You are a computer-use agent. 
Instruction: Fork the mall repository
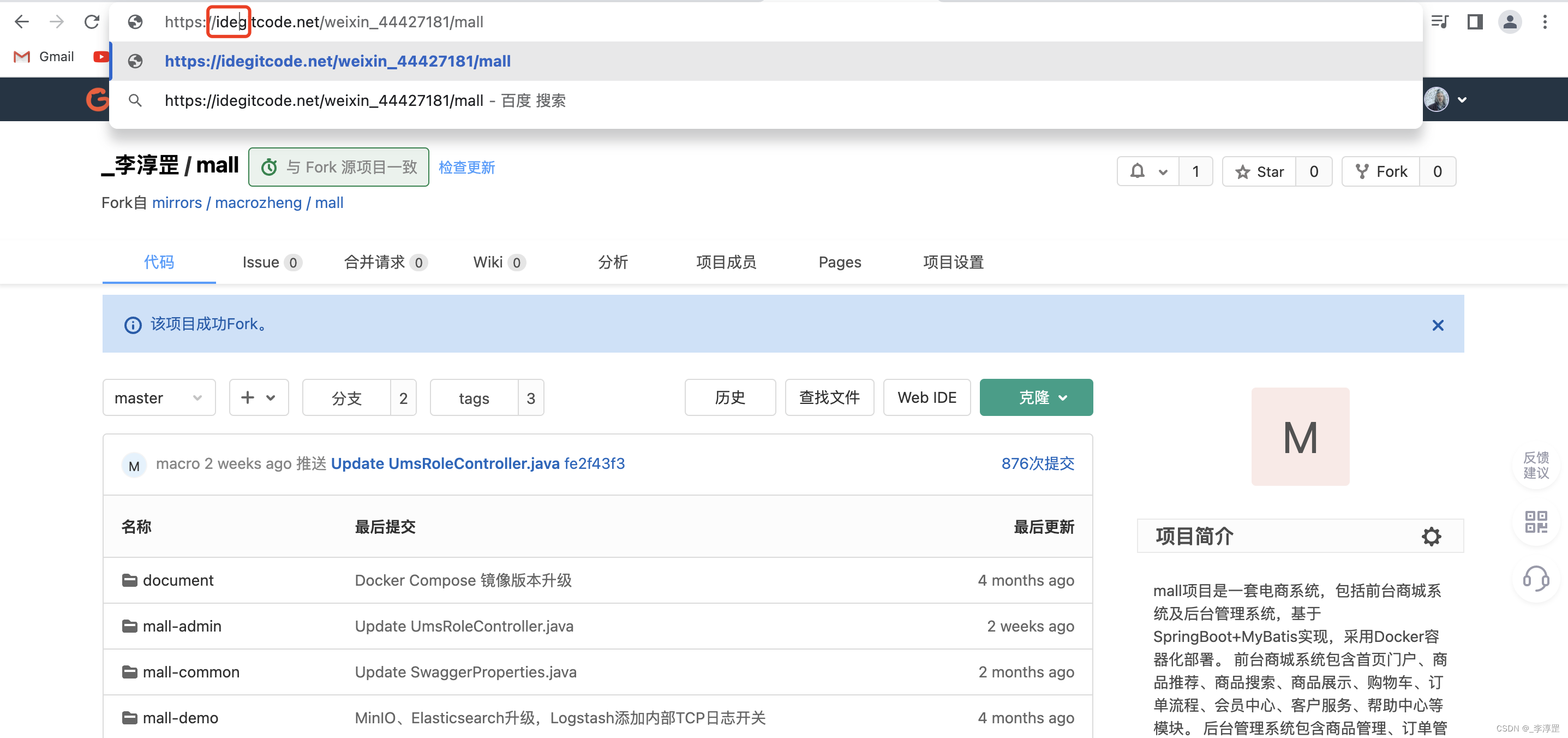1381,171
